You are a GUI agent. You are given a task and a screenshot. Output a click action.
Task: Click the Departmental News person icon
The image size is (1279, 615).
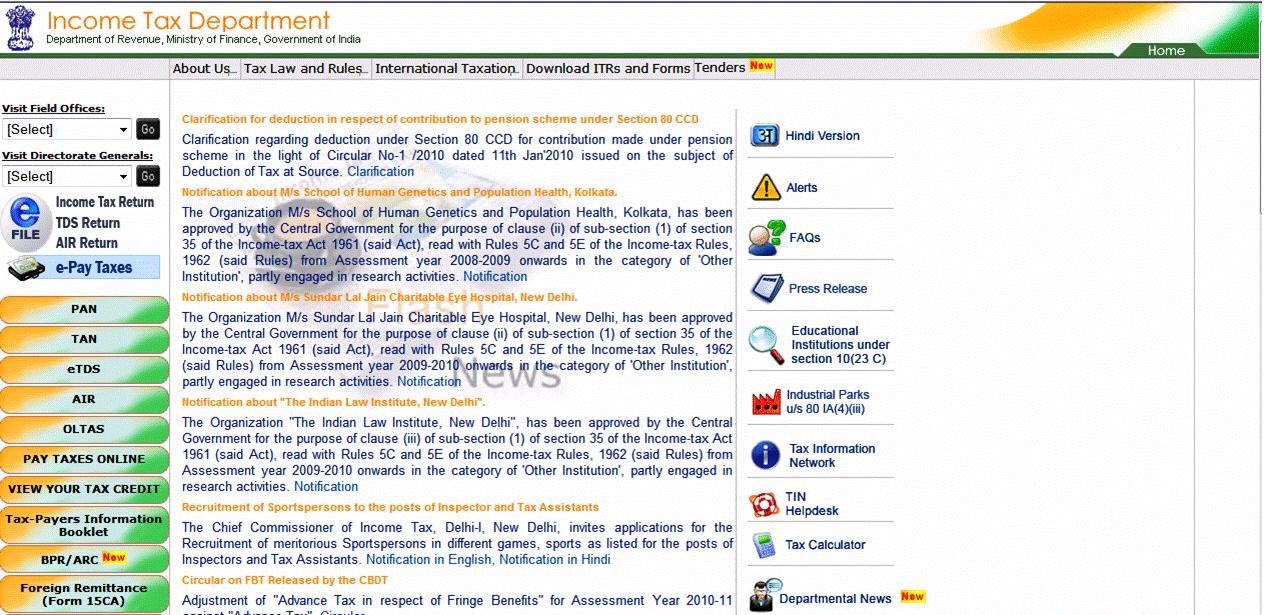[x=765, y=596]
